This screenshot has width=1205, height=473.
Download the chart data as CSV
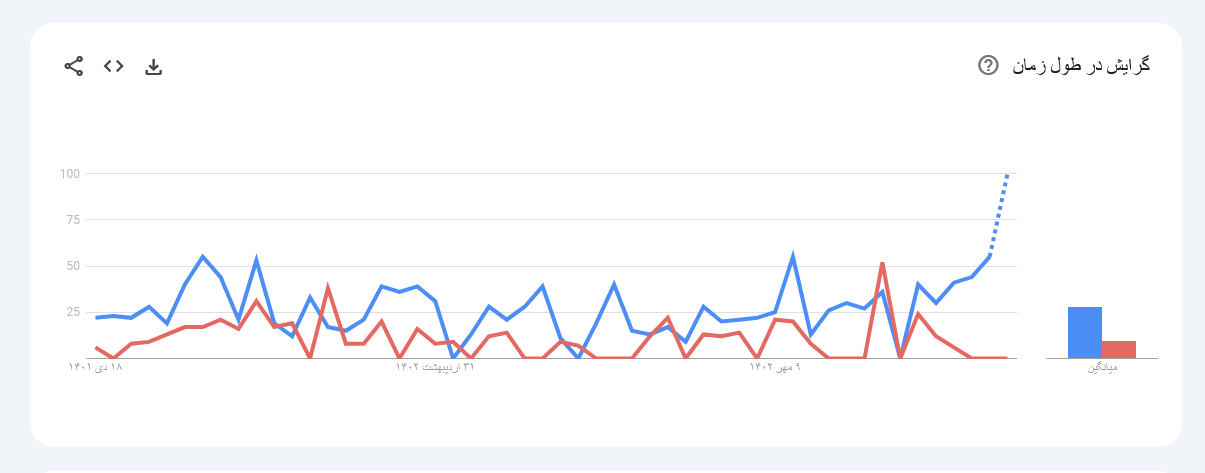153,67
